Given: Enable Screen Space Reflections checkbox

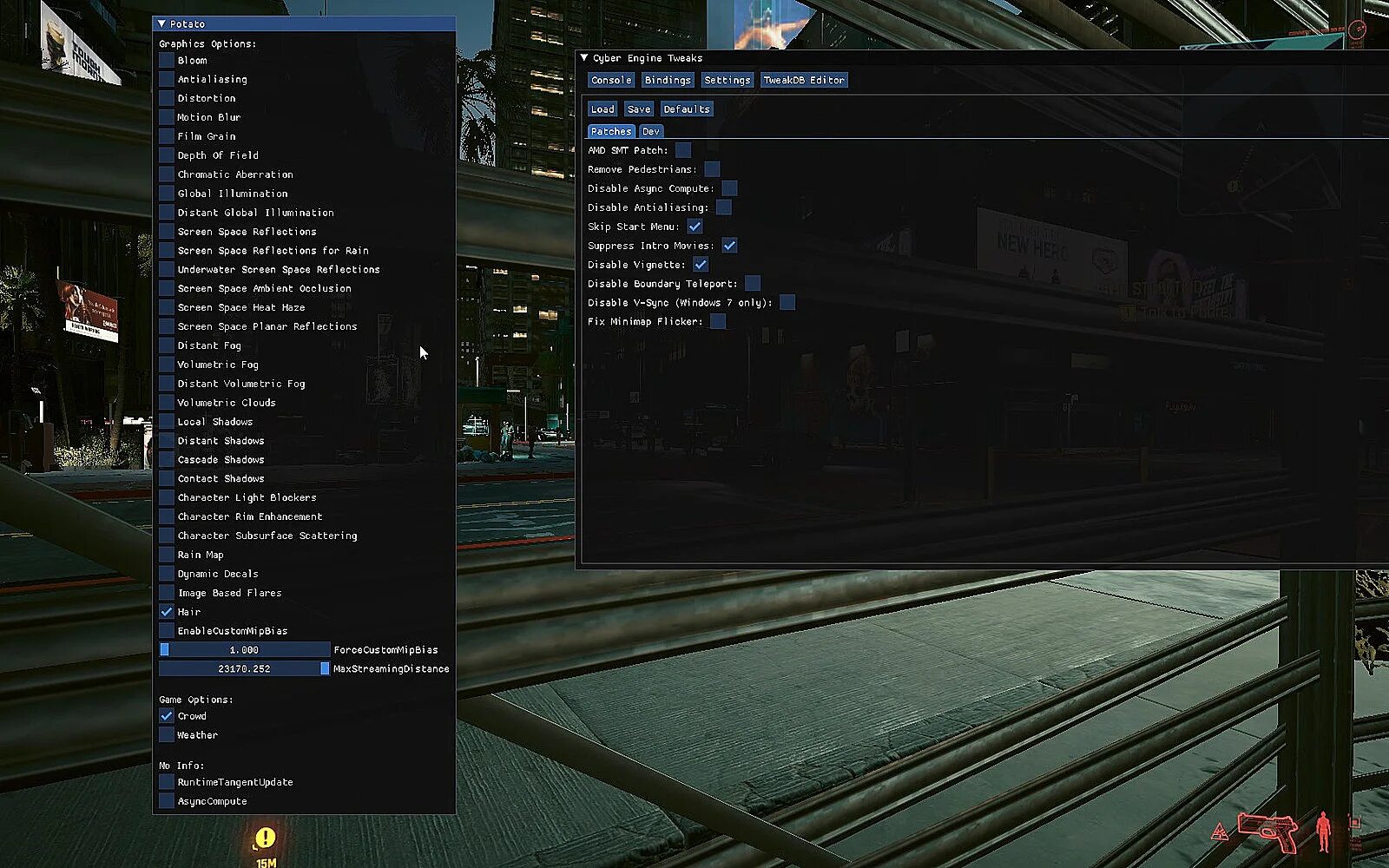Looking at the screenshot, I should (167, 232).
